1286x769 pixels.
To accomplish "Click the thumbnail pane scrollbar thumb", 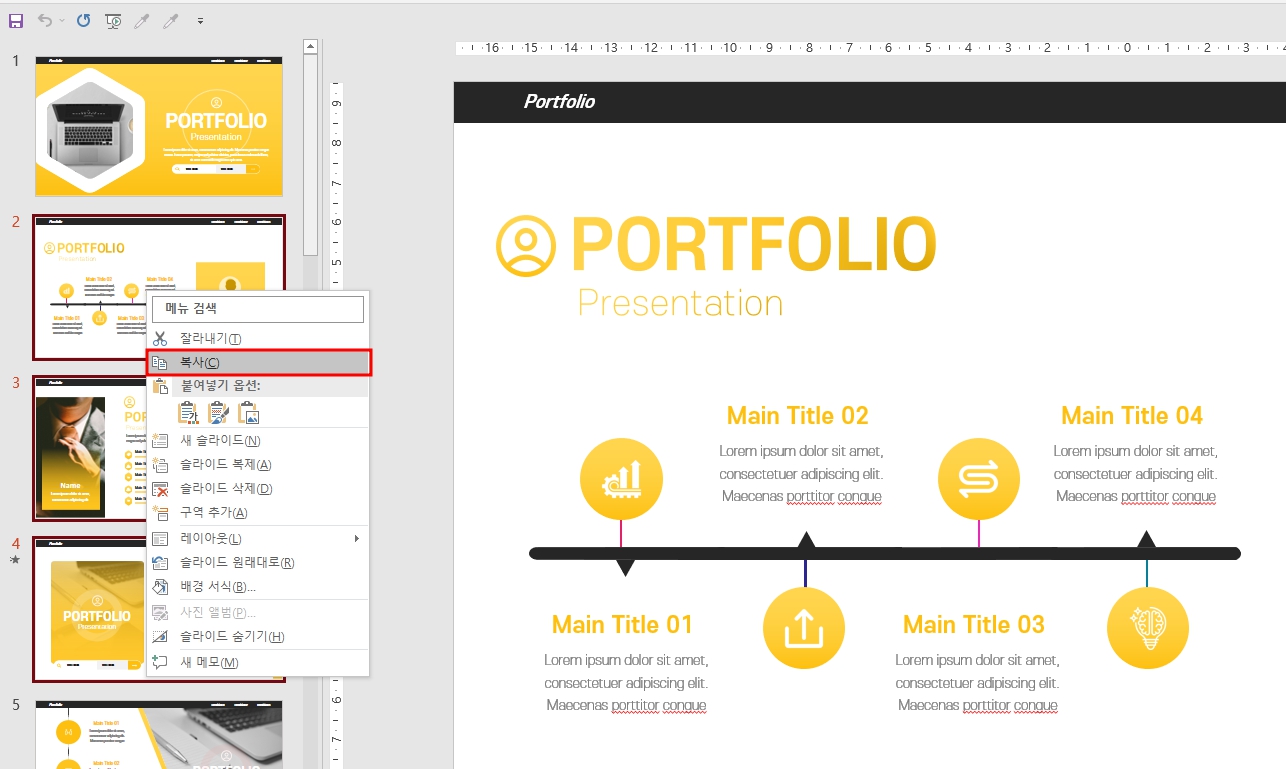I will tap(310, 156).
